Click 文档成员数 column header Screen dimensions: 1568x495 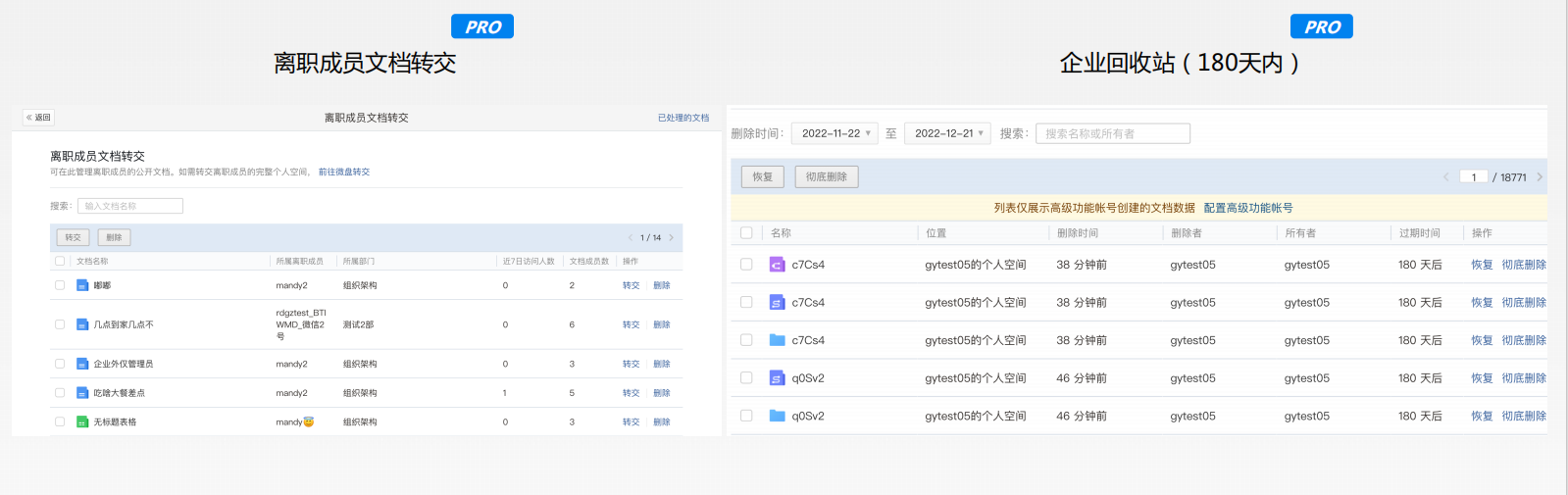pos(589,261)
